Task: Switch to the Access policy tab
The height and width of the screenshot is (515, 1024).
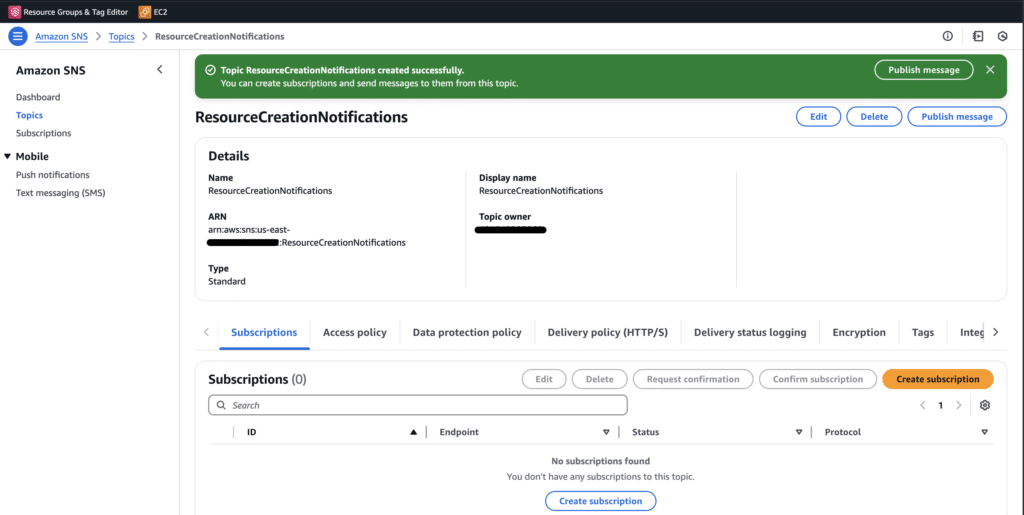Action: (x=355, y=332)
